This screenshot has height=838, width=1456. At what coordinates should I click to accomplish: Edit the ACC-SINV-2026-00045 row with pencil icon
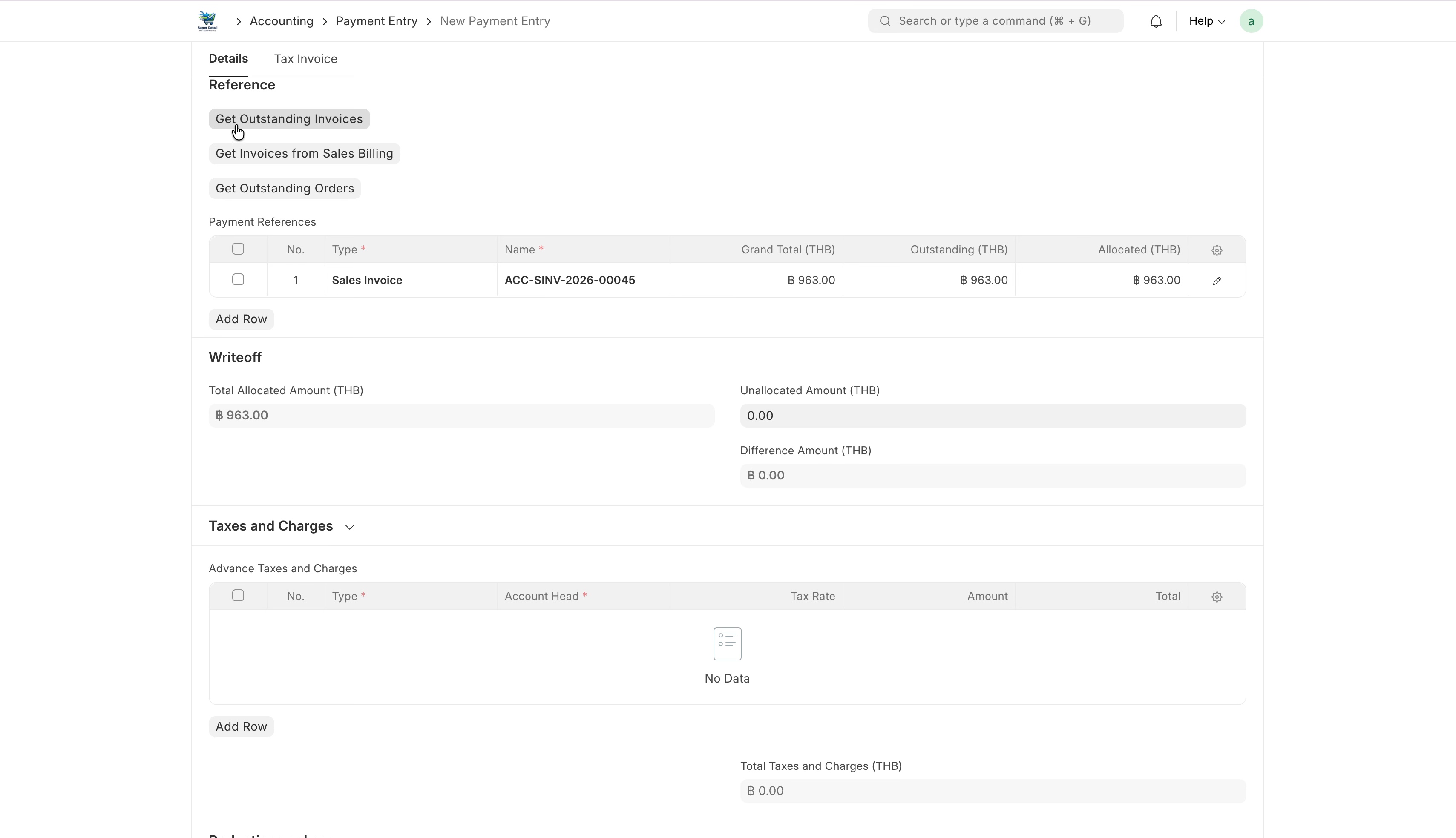click(x=1217, y=281)
